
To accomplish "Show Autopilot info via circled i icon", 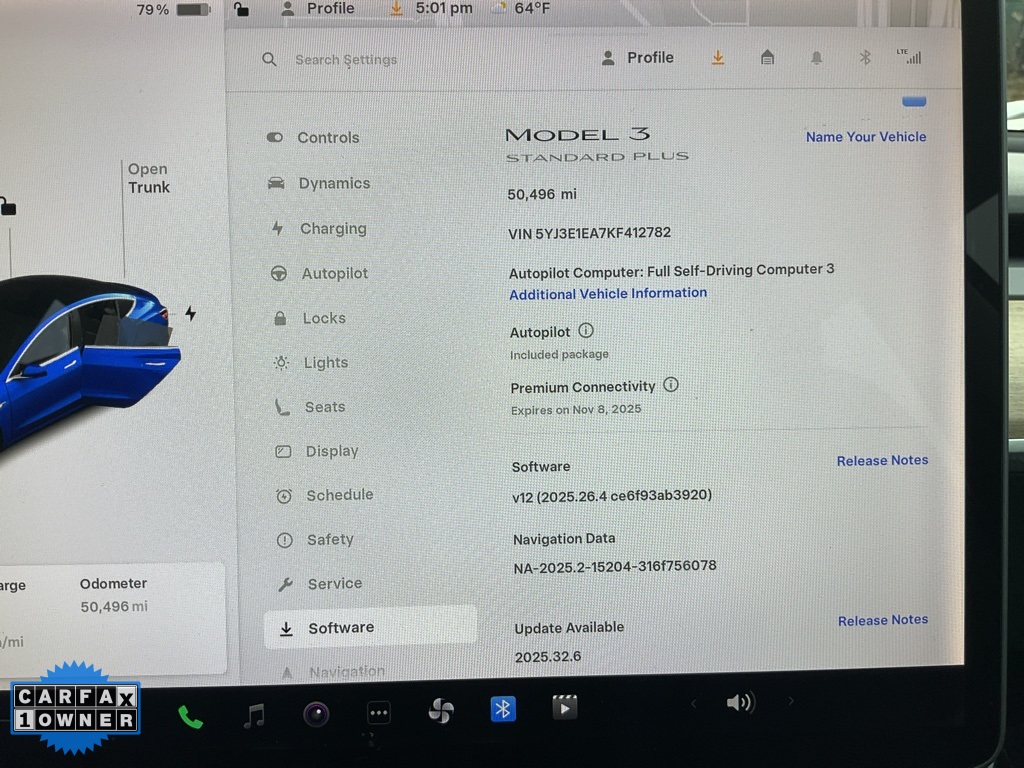I will [x=586, y=331].
